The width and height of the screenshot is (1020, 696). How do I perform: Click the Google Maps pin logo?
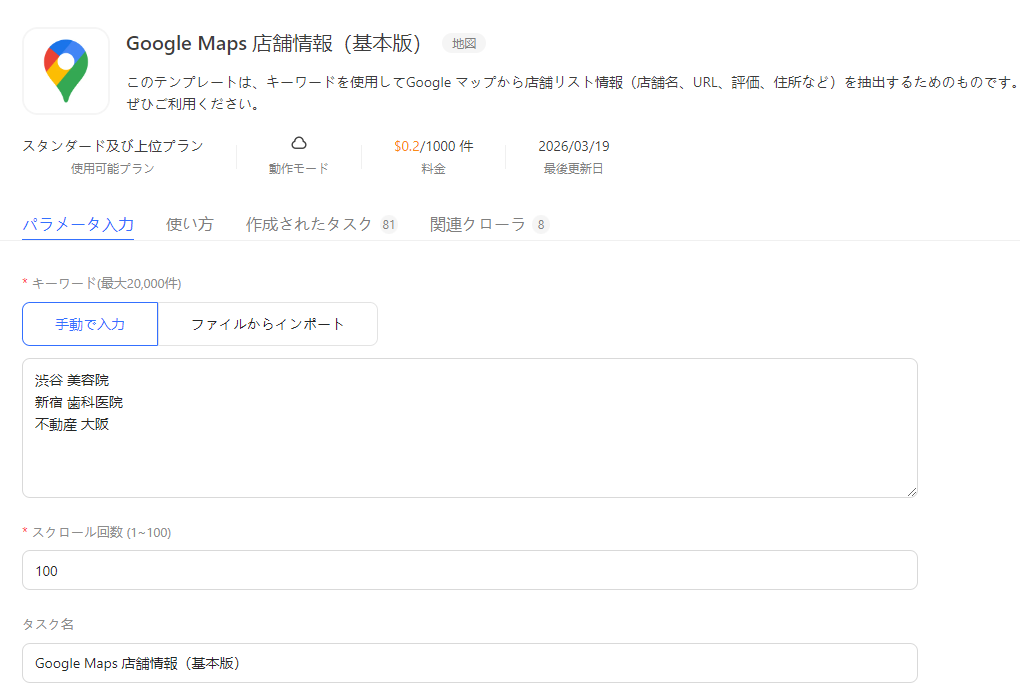click(x=65, y=71)
